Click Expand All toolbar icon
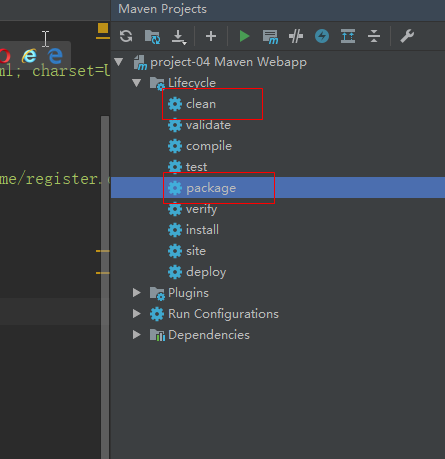This screenshot has height=459, width=445. (x=348, y=36)
